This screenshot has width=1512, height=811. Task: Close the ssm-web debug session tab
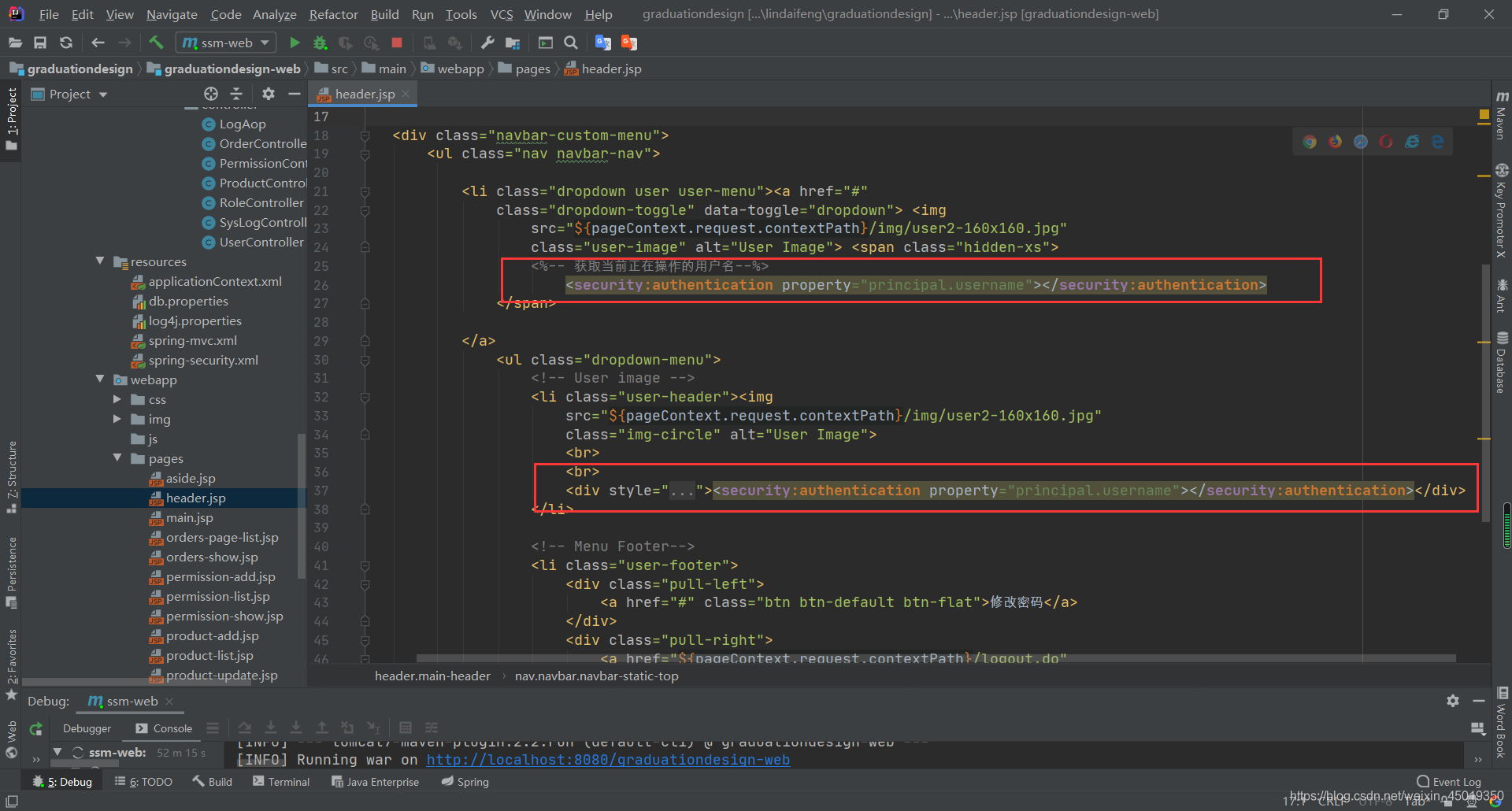(x=169, y=701)
